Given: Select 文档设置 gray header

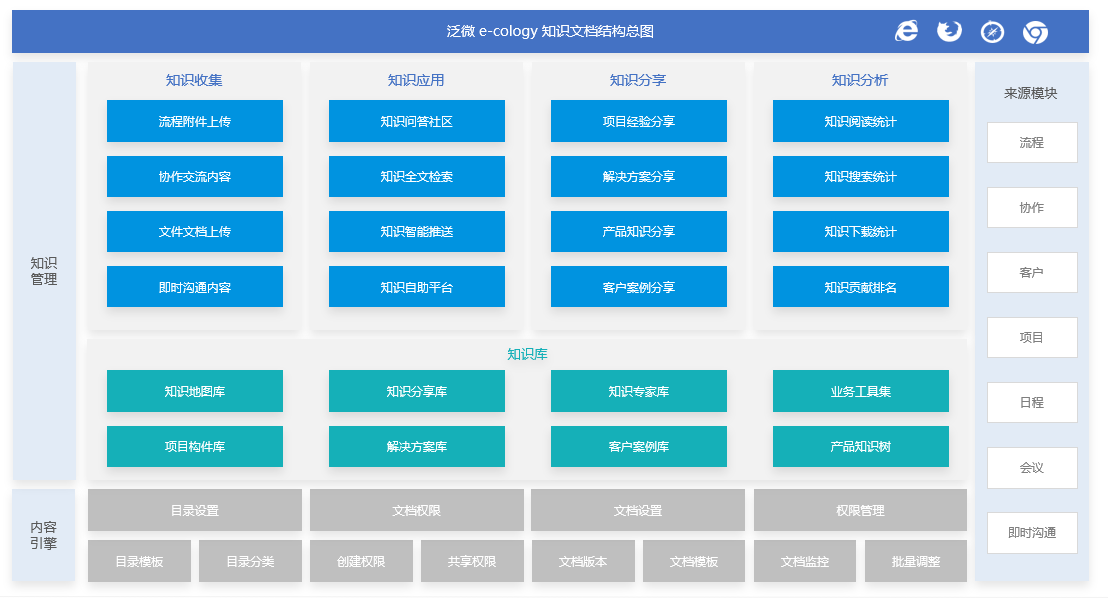Looking at the screenshot, I should [x=638, y=510].
